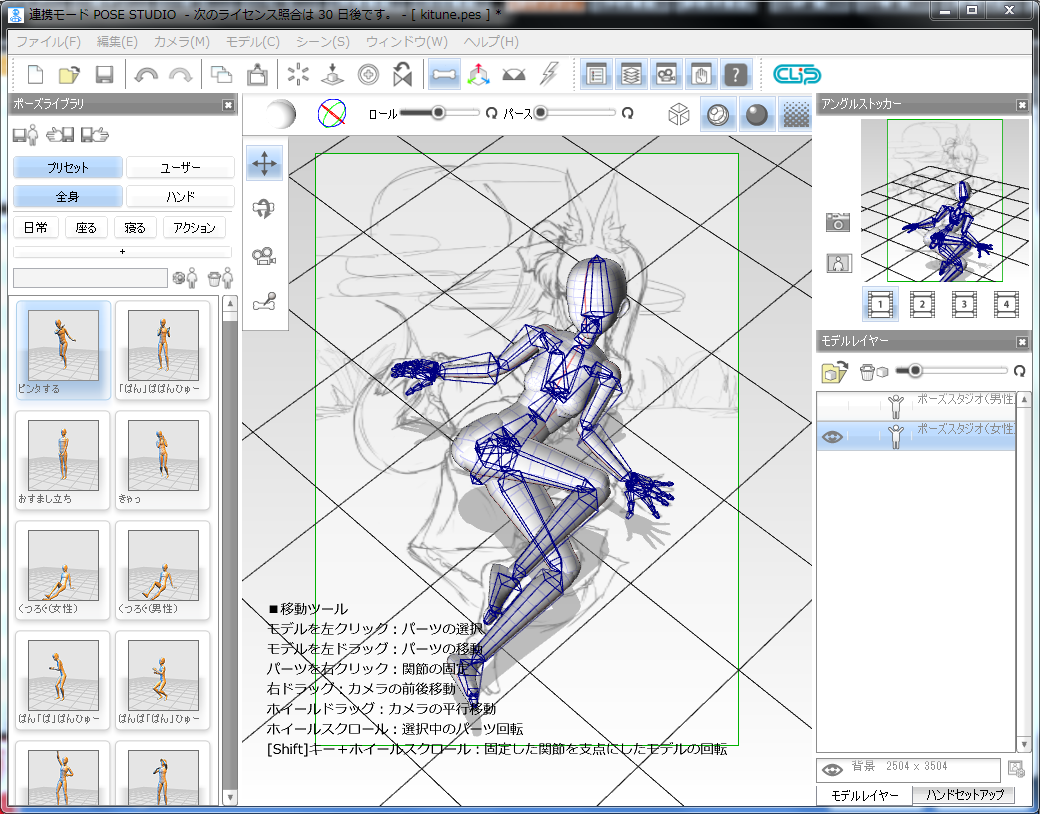Click the copy pose toolbar icon
Image resolution: width=1040 pixels, height=814 pixels.
(221, 74)
